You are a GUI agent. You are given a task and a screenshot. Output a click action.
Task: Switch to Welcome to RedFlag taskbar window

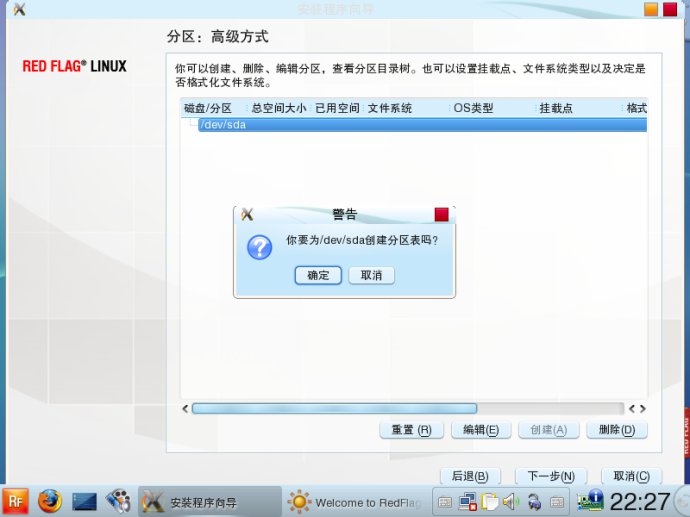(355, 502)
